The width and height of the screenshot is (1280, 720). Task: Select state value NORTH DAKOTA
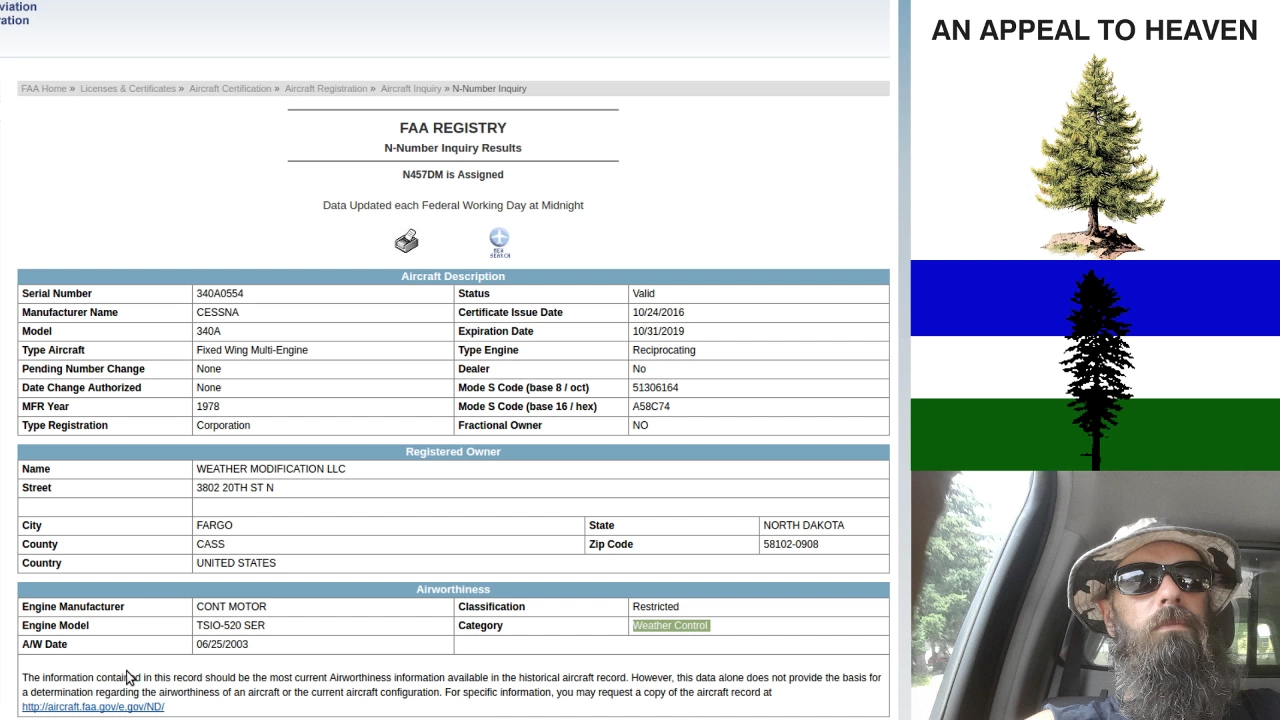(x=804, y=526)
